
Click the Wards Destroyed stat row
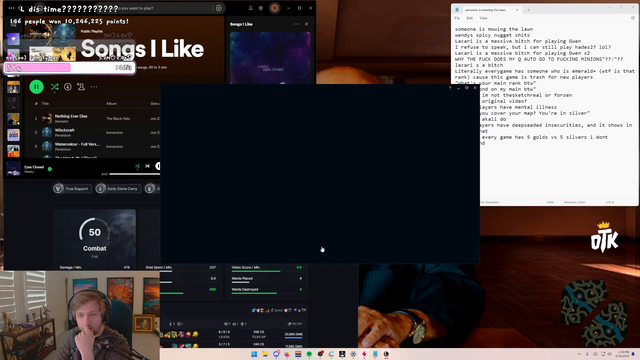coord(267,290)
